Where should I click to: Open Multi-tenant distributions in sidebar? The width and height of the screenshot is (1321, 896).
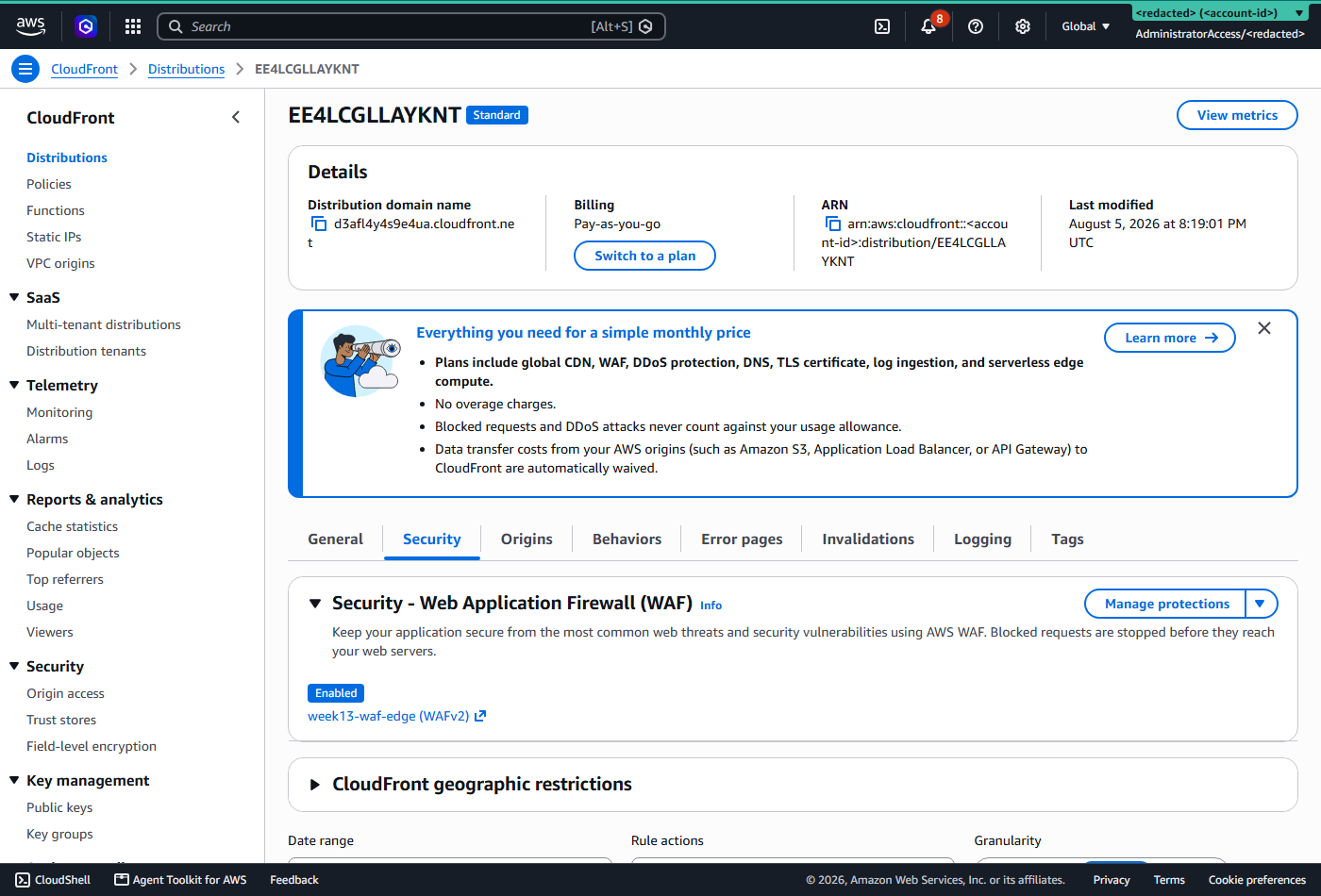104,324
